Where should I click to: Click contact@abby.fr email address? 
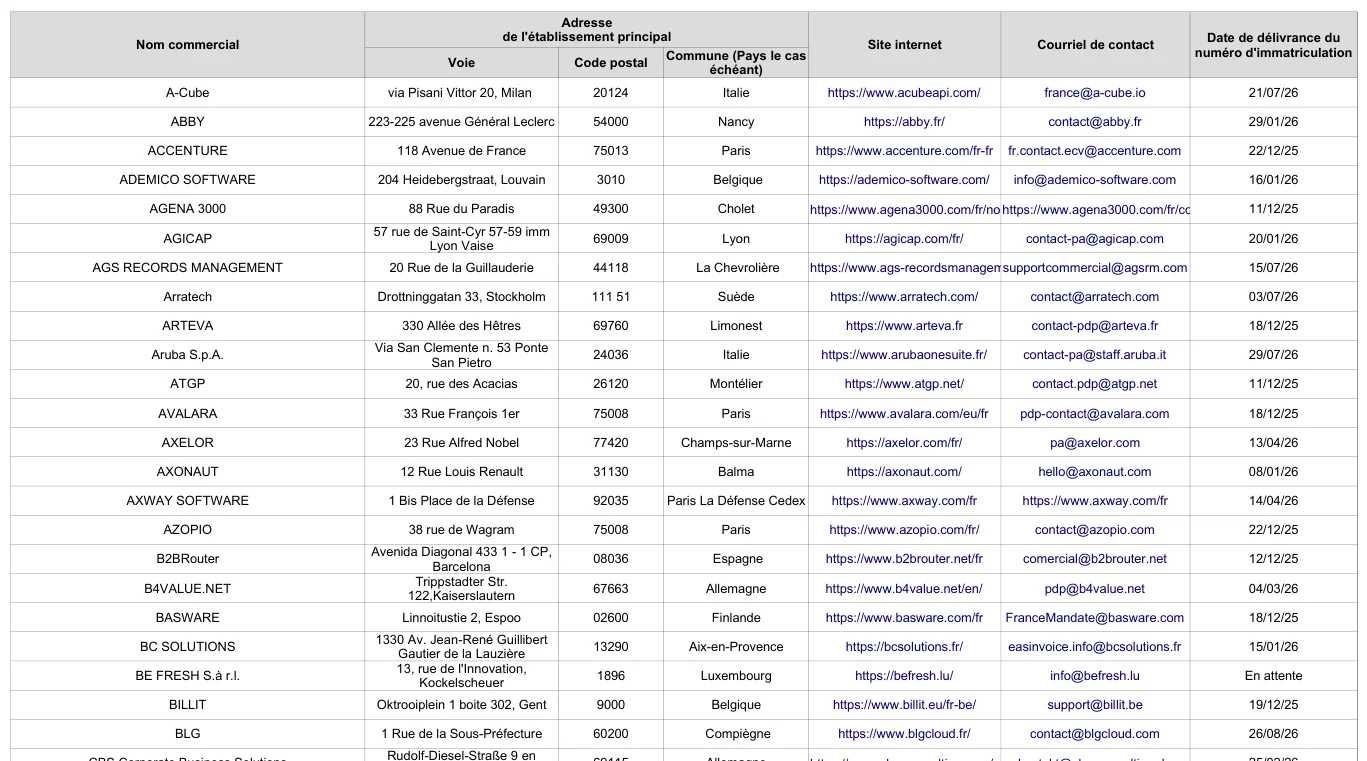tap(1095, 122)
